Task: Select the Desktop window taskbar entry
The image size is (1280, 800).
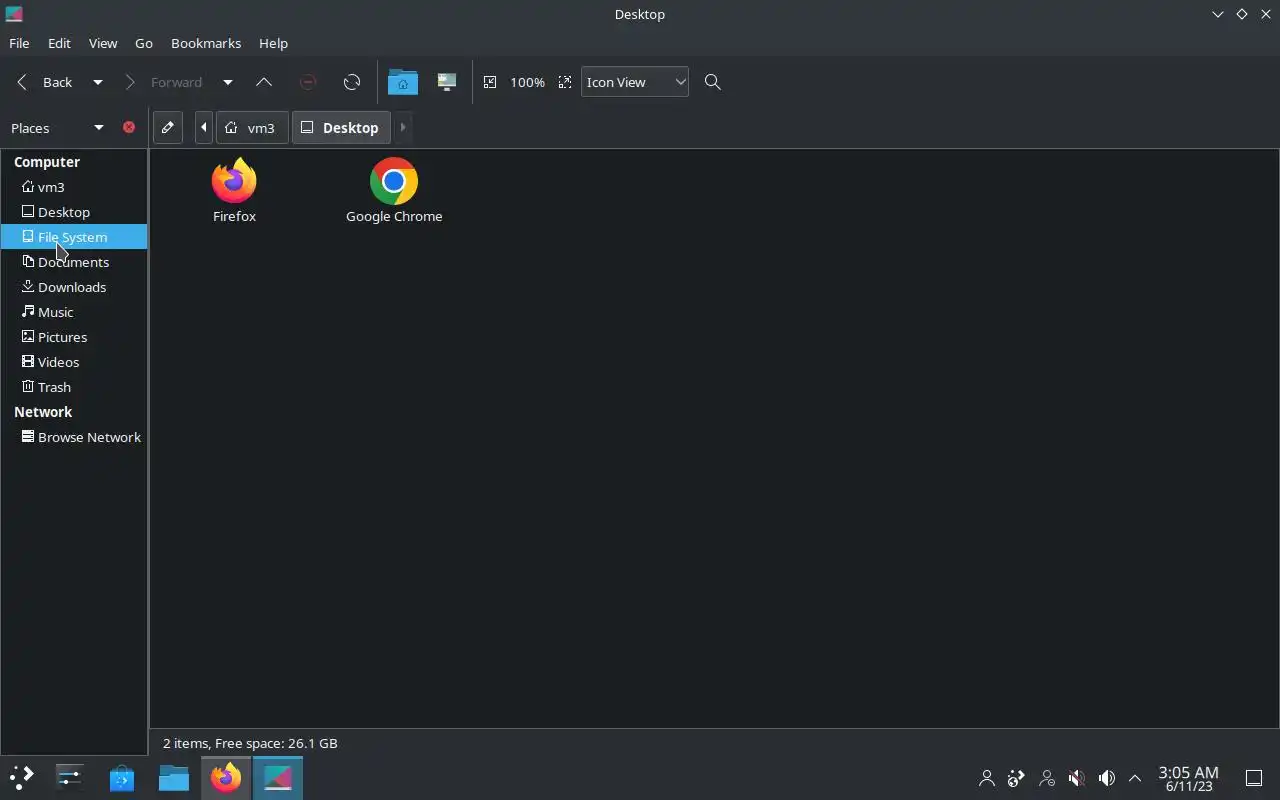Action: coord(278,777)
